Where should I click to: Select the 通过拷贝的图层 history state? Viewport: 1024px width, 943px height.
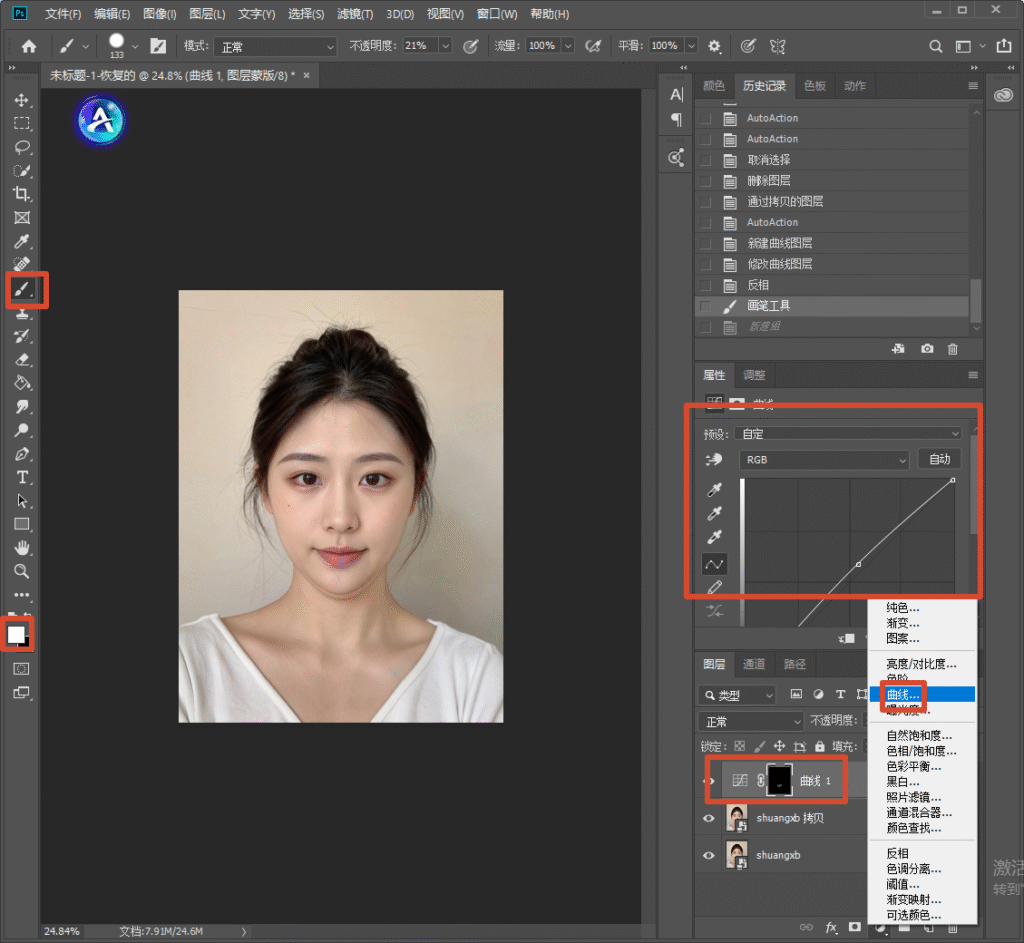(x=832, y=202)
